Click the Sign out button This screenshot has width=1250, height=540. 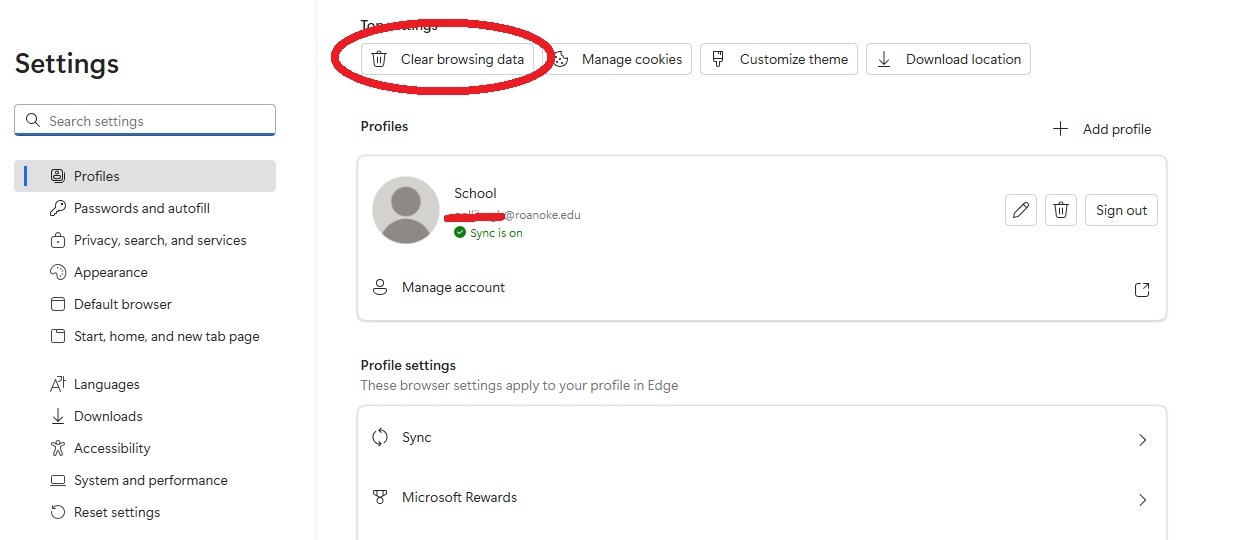[1121, 210]
